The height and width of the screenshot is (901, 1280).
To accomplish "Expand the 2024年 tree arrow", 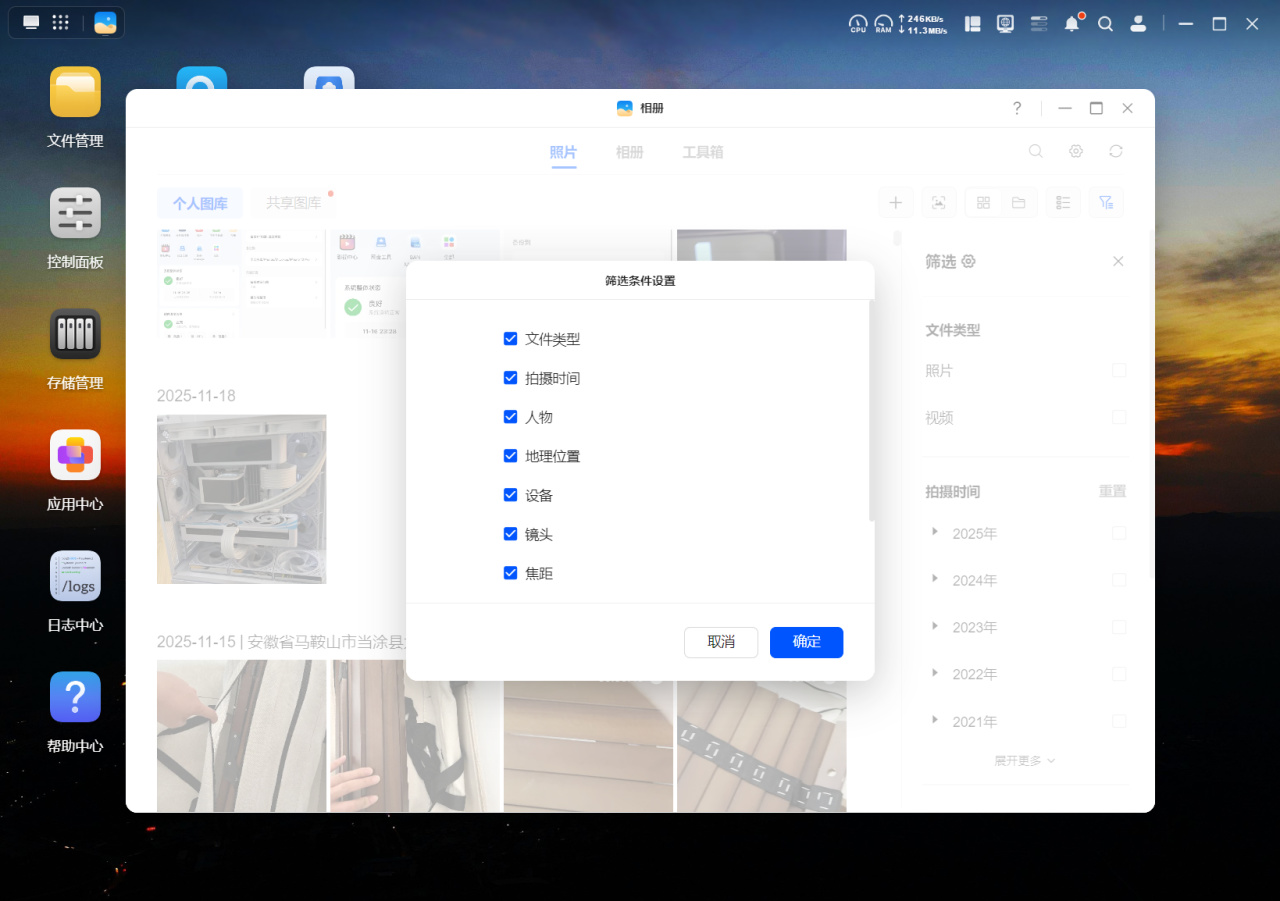I will [x=935, y=579].
